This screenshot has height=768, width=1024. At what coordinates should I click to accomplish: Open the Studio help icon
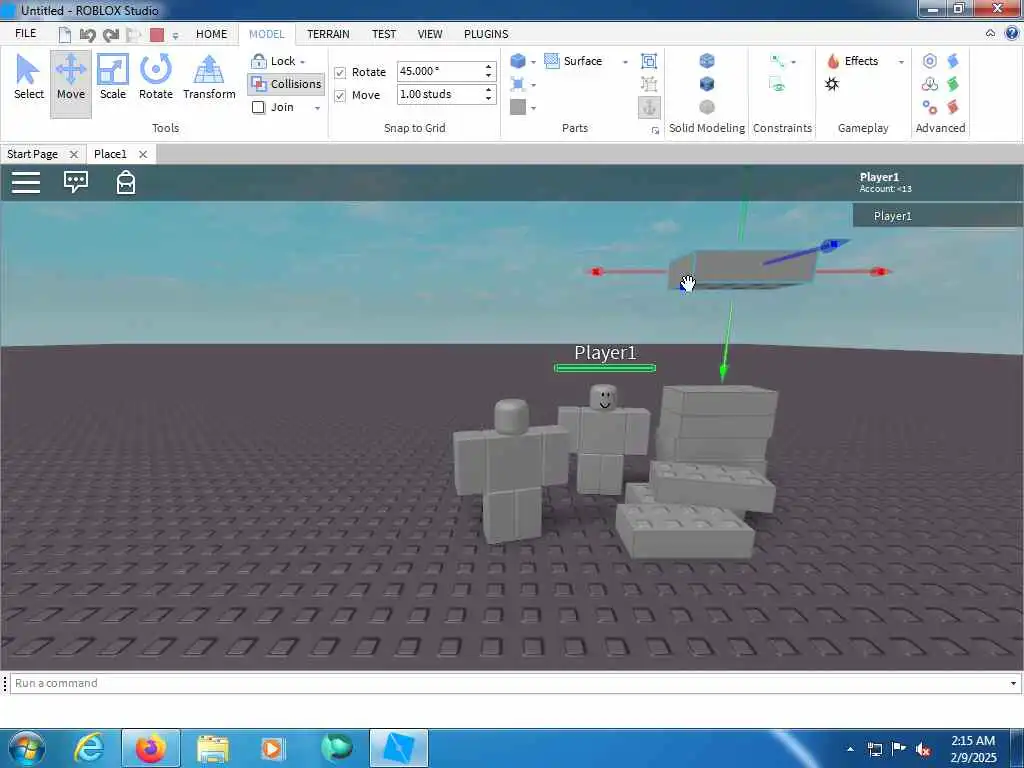[x=1012, y=33]
